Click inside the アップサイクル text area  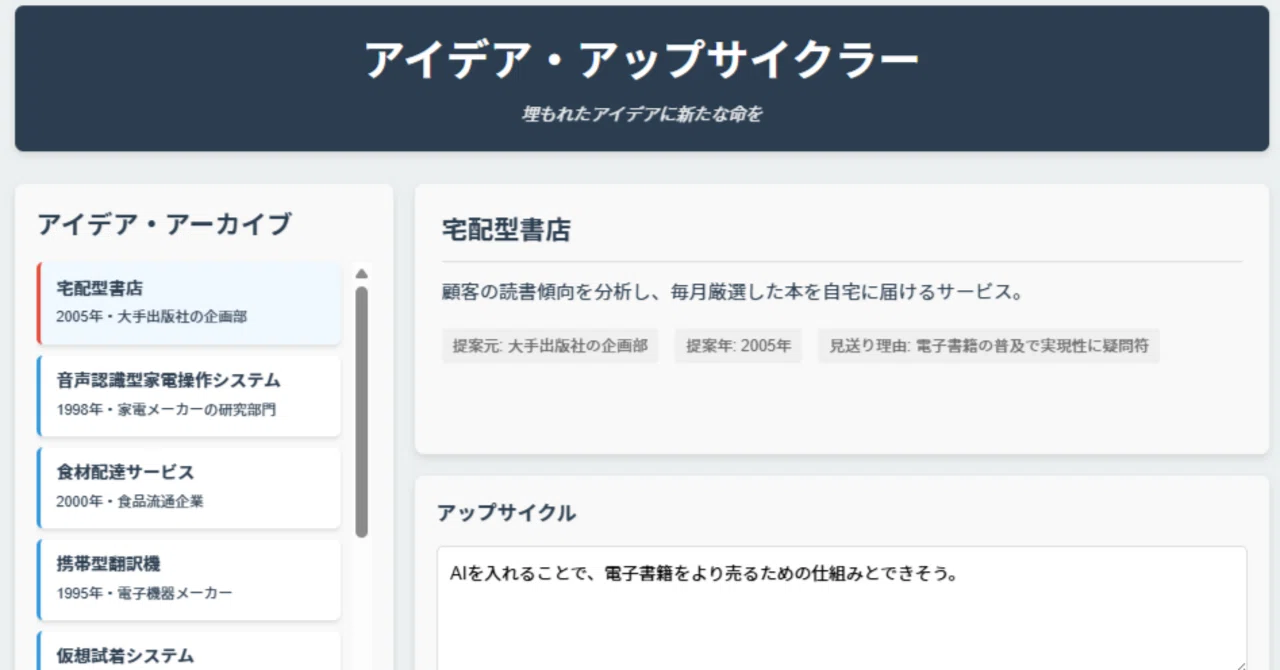pos(842,608)
